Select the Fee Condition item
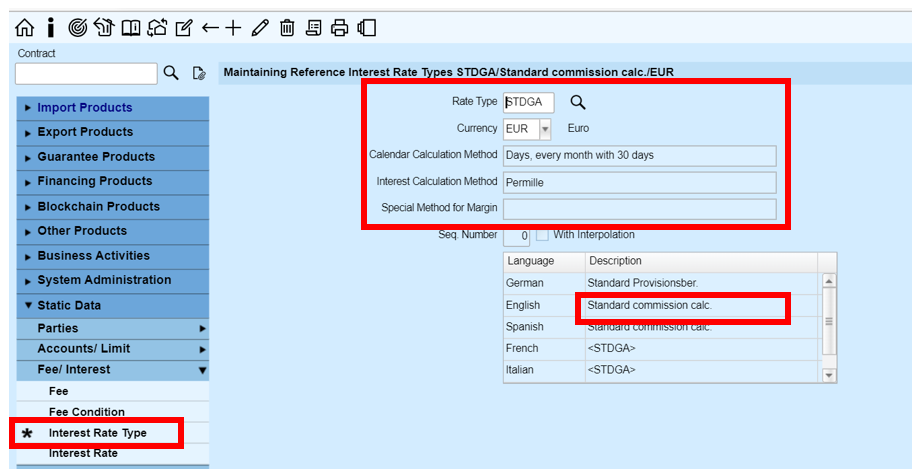 tap(86, 412)
